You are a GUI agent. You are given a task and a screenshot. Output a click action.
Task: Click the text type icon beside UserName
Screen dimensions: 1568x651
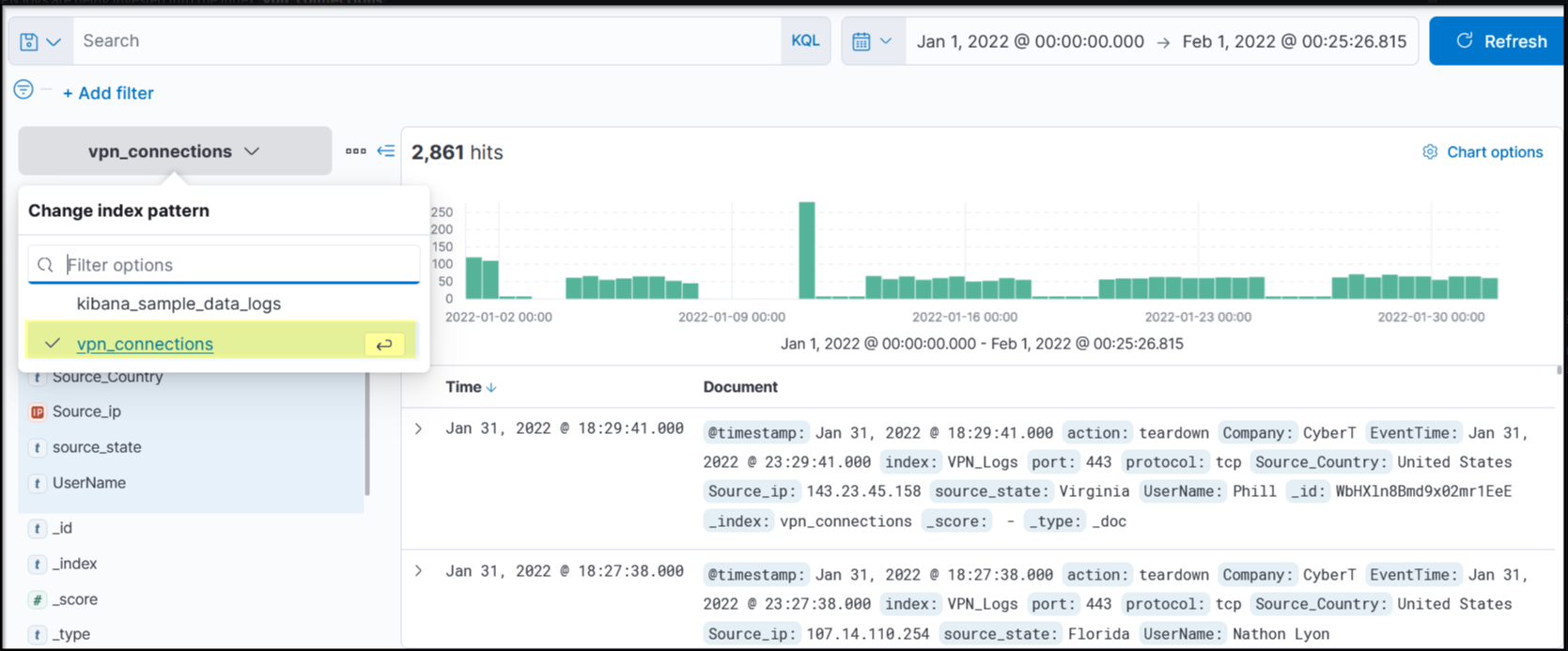pos(37,483)
